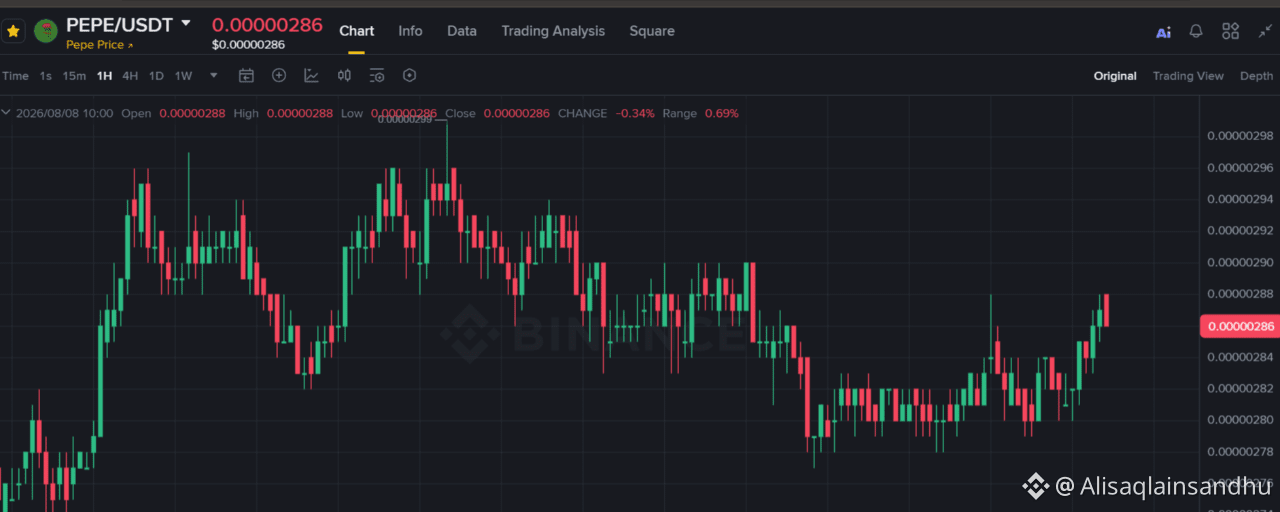Open the candlestick chart type icon
This screenshot has height=512, width=1280.
[344, 76]
